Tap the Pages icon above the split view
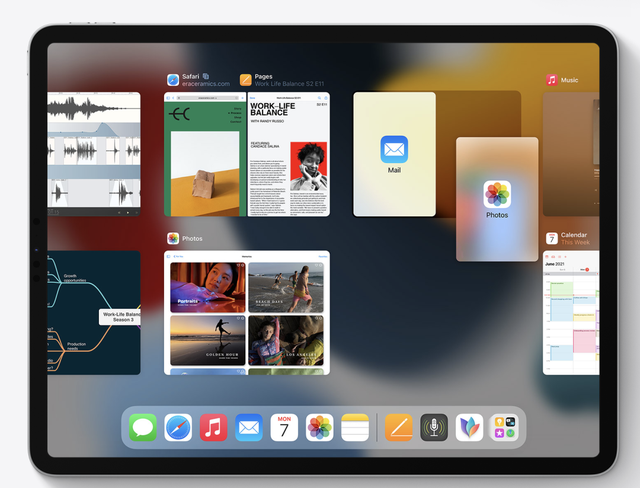 (x=246, y=80)
